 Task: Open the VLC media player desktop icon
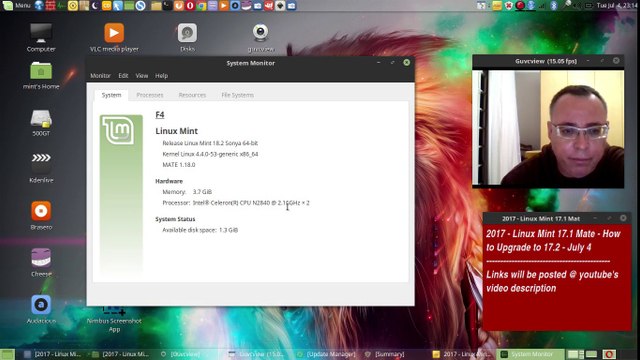114,37
